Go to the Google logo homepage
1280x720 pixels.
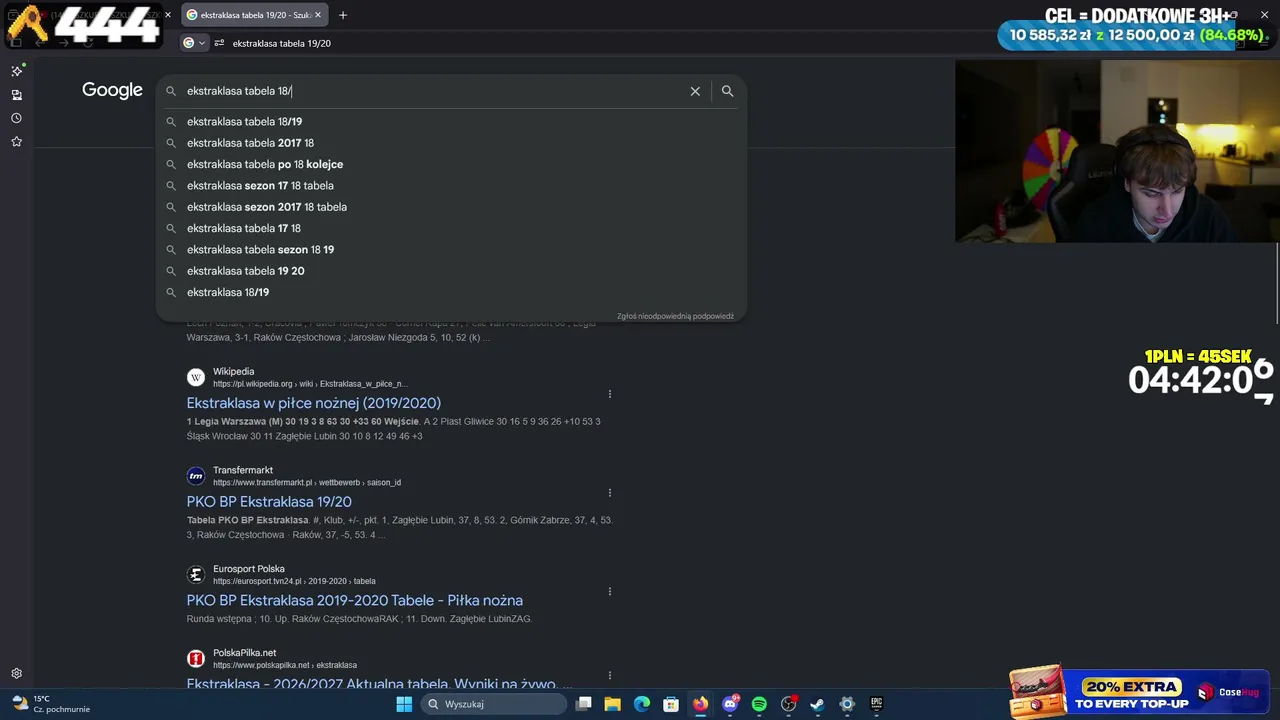tap(112, 90)
